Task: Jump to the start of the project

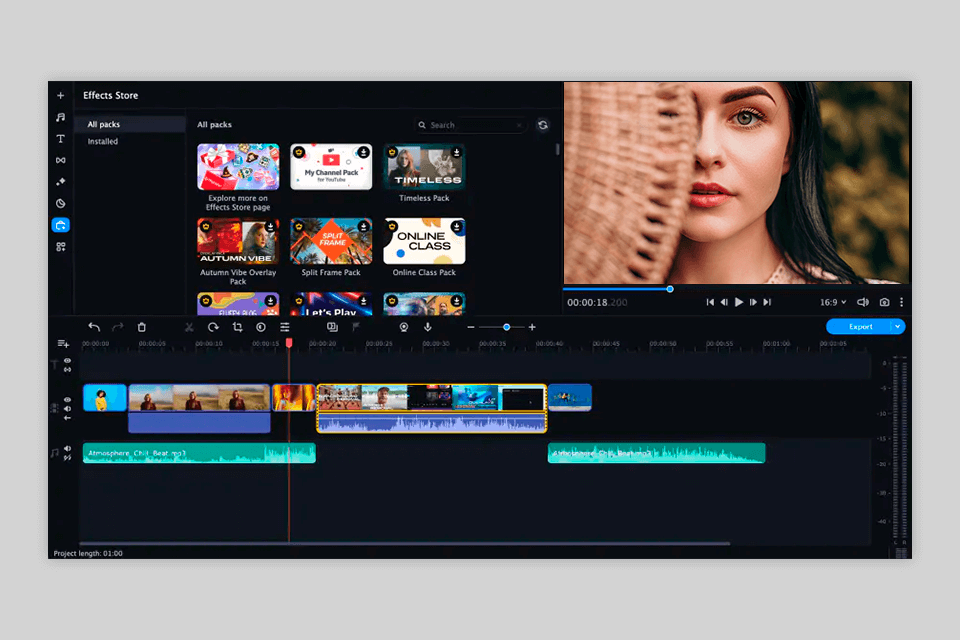Action: 710,302
